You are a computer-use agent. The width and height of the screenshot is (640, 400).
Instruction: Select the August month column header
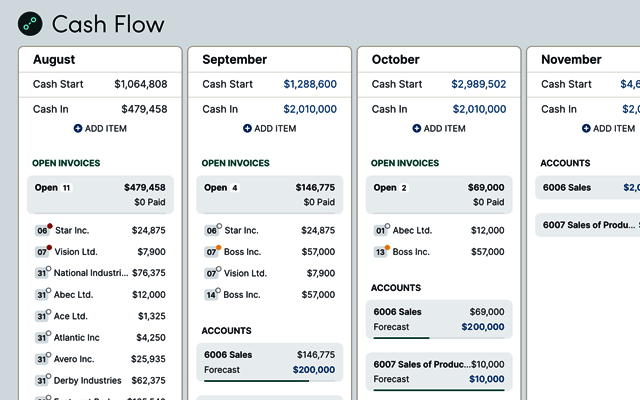point(54,60)
